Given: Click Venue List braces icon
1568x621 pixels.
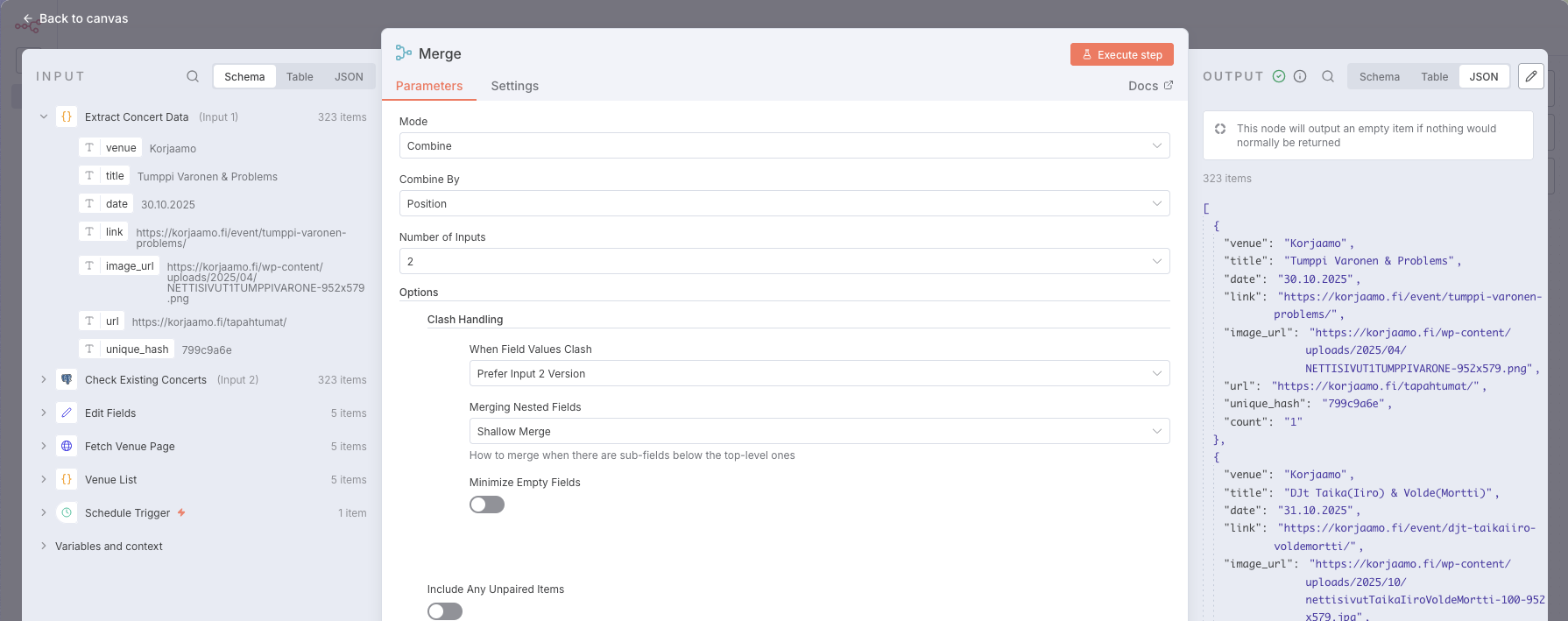Looking at the screenshot, I should click(67, 479).
